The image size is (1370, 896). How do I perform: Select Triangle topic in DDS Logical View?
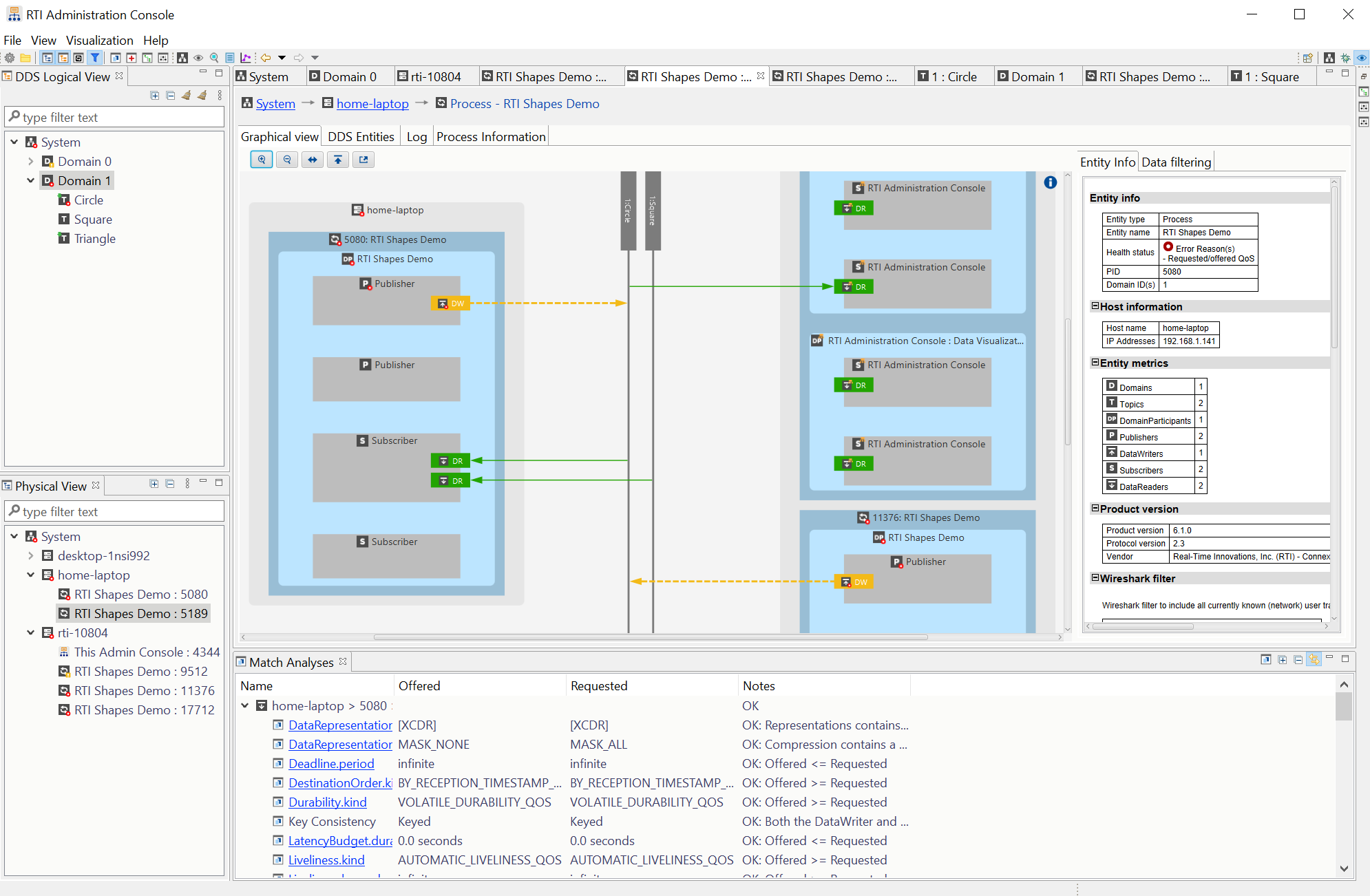pos(95,237)
